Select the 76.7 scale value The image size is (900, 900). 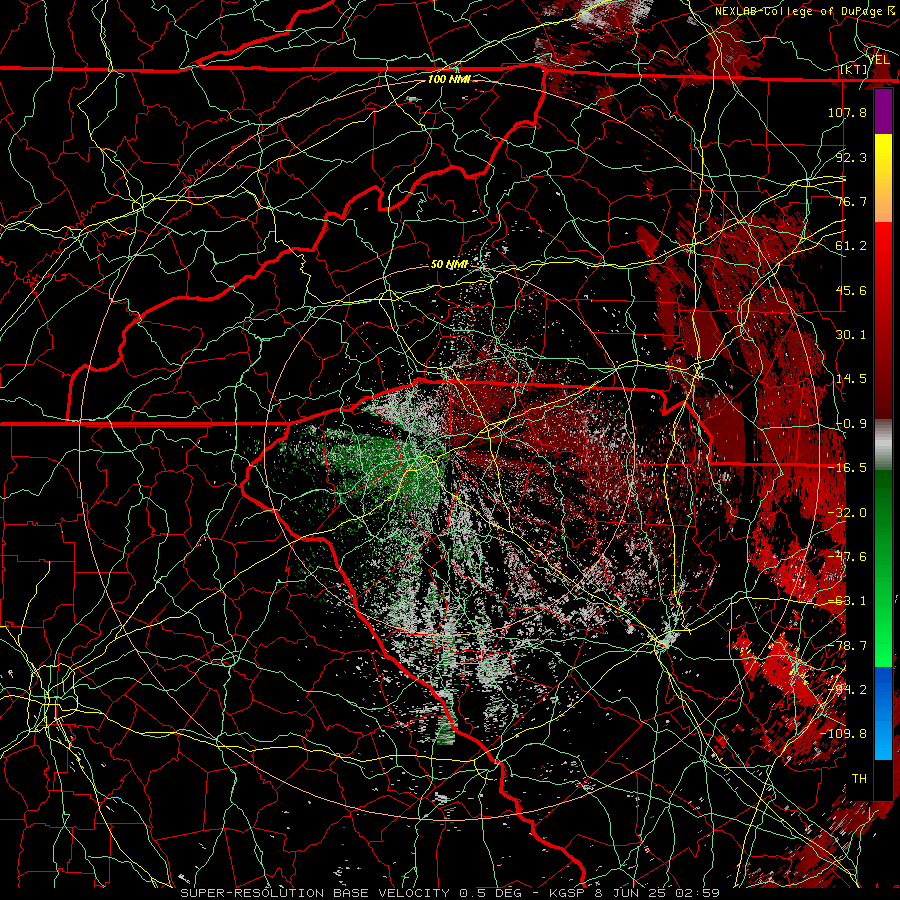tap(851, 201)
